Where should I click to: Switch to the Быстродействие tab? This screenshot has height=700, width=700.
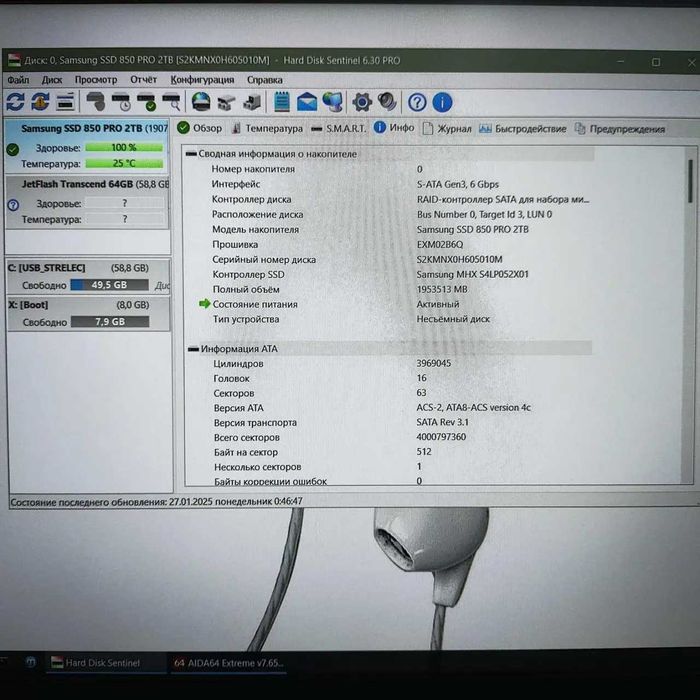point(522,129)
